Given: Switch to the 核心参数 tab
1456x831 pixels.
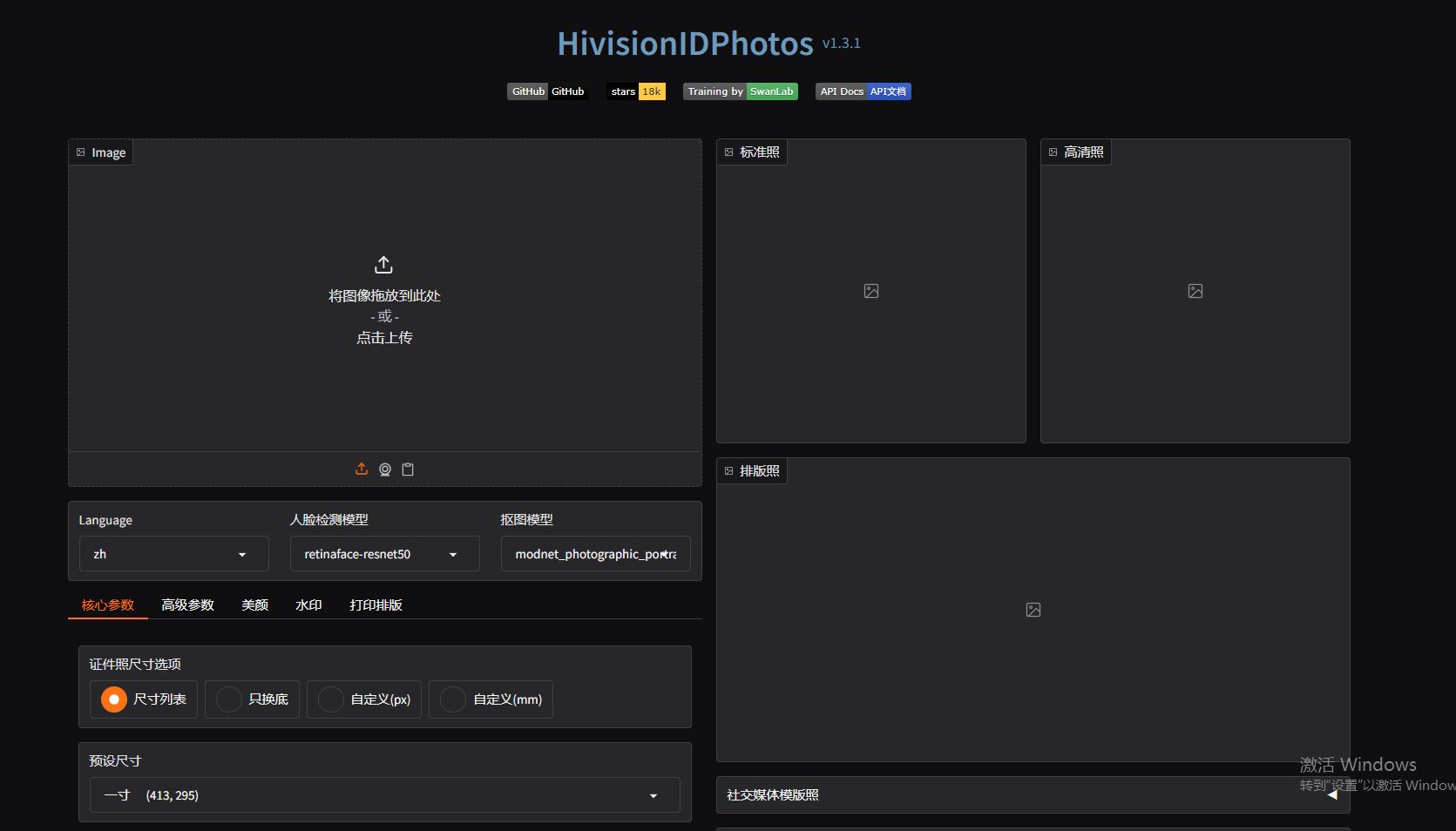Looking at the screenshot, I should coord(108,605).
